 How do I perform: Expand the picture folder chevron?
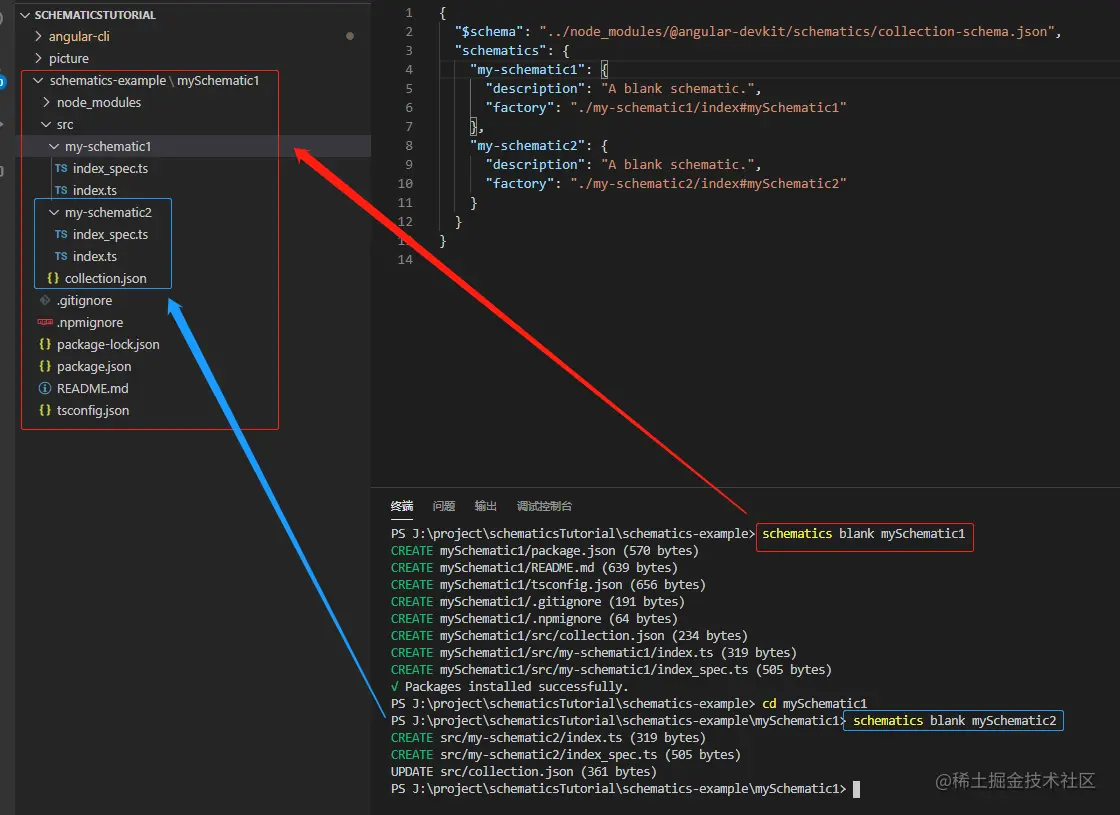coord(39,59)
